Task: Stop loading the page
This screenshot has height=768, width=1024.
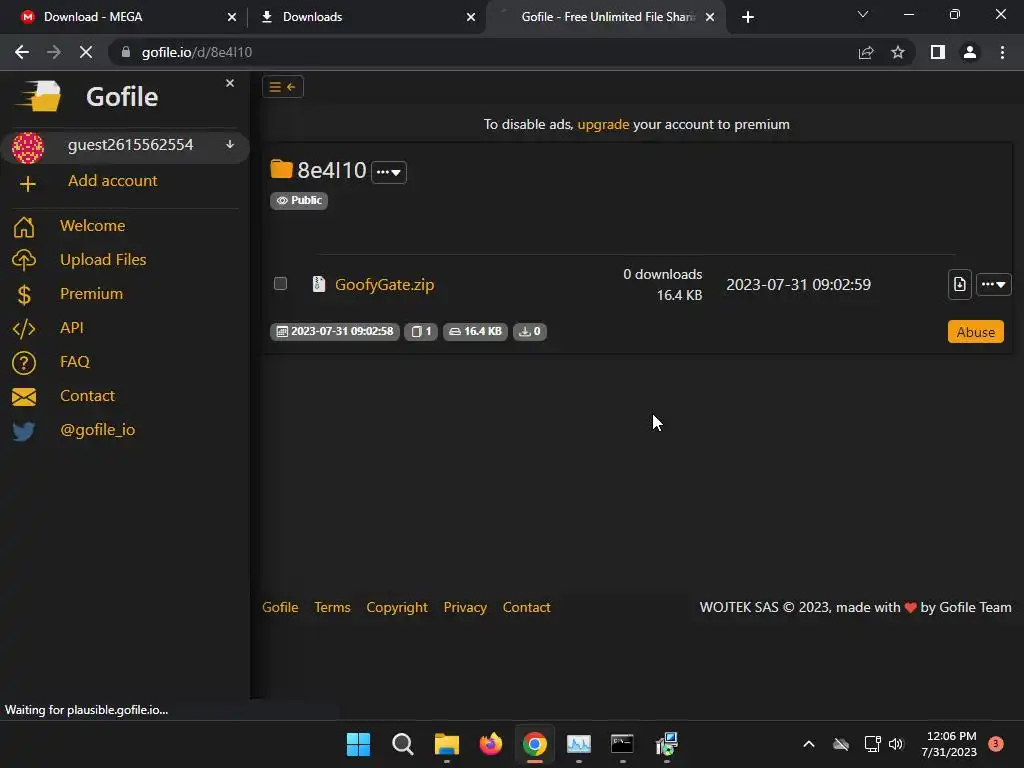Action: click(x=86, y=52)
